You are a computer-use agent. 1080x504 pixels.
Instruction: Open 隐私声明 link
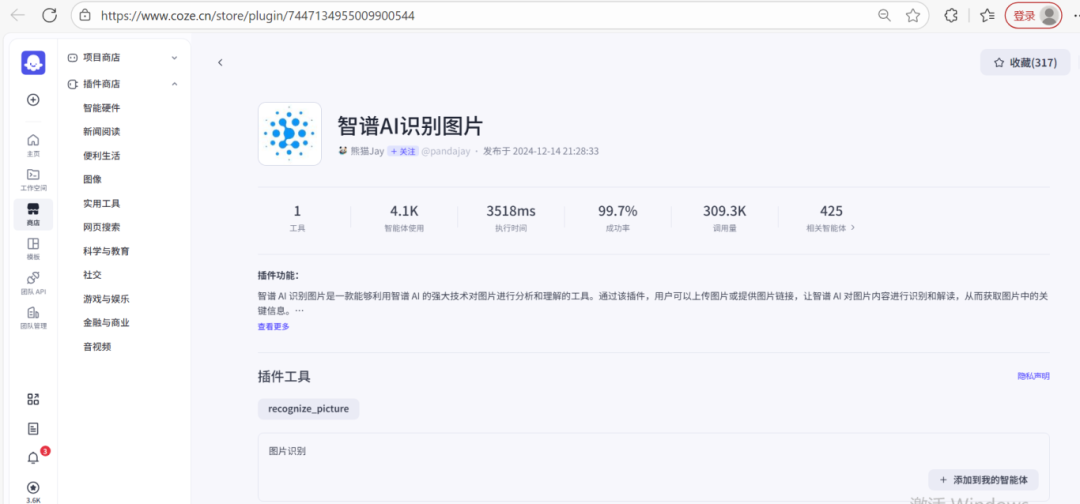click(1033, 376)
